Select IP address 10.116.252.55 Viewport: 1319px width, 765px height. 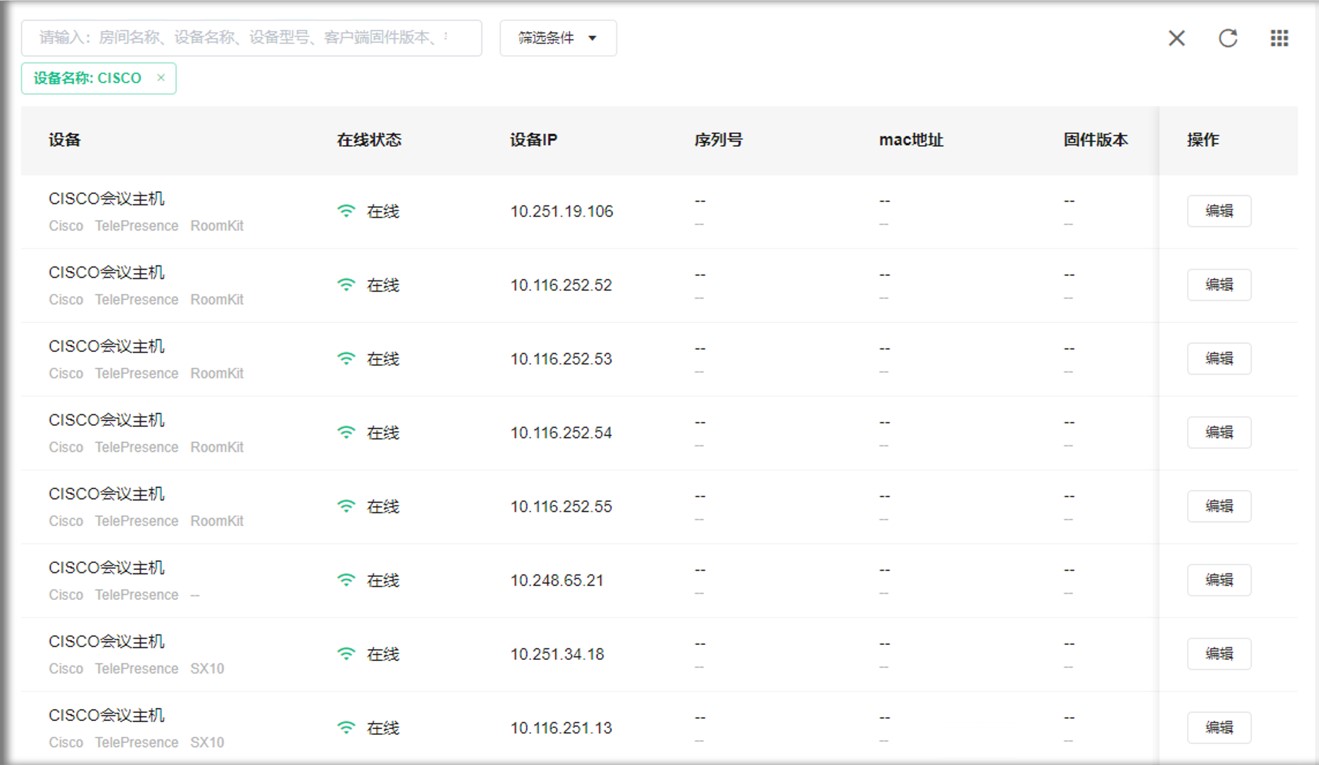pos(561,507)
